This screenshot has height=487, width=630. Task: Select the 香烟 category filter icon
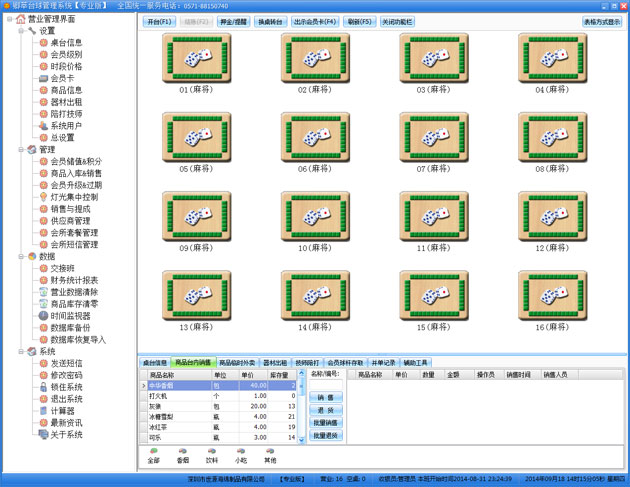182,452
